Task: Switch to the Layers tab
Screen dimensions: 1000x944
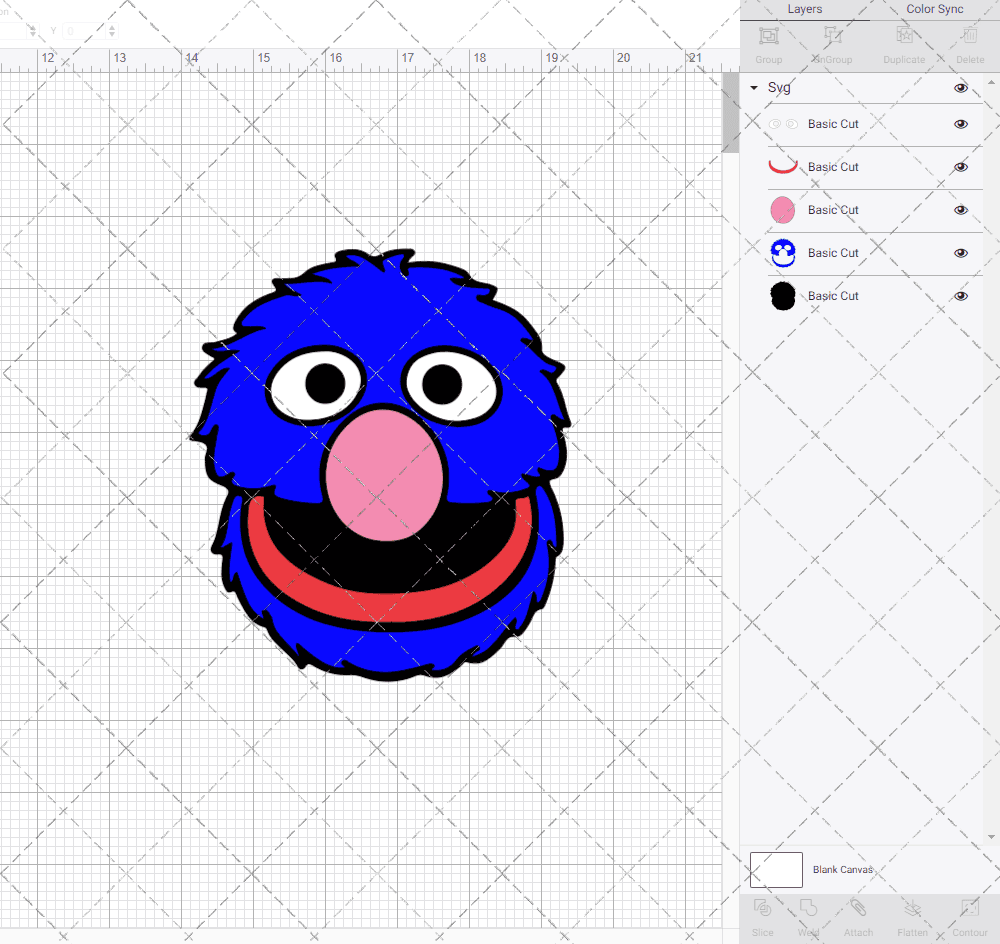Action: [x=804, y=10]
